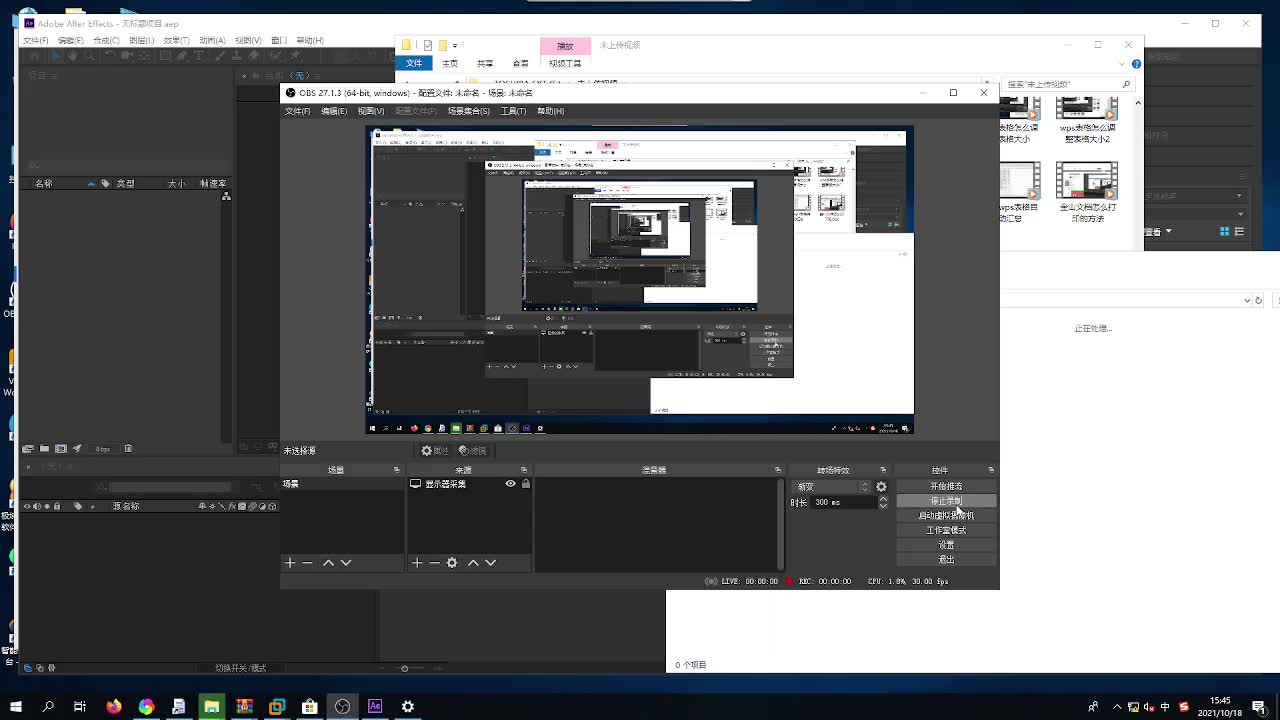Open the Mixer panel menu icon

click(x=779, y=469)
